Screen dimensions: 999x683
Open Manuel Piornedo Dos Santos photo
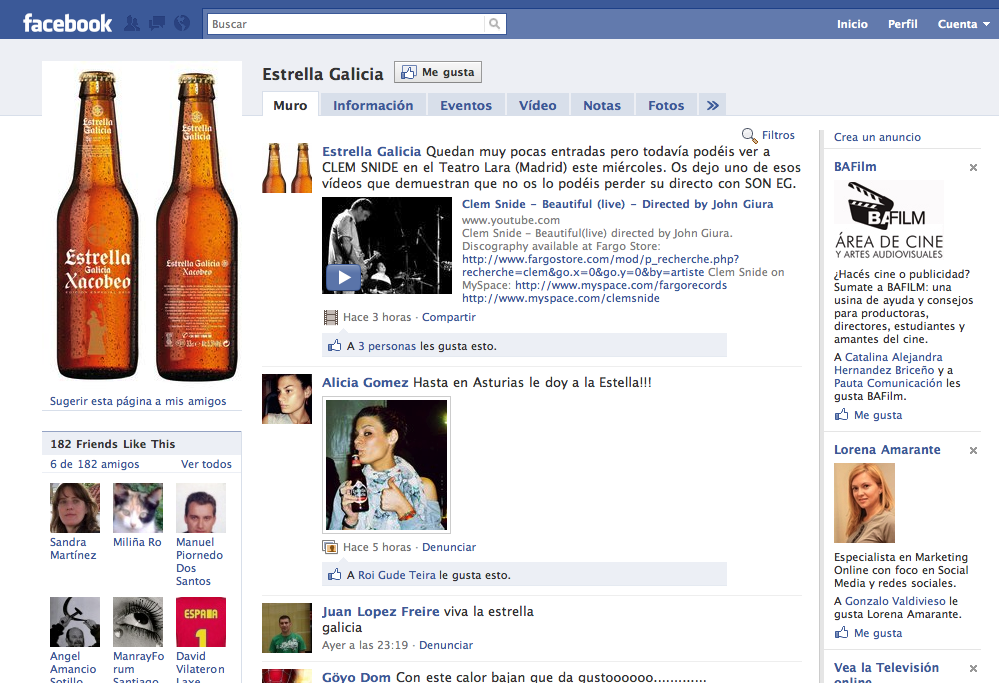point(201,508)
